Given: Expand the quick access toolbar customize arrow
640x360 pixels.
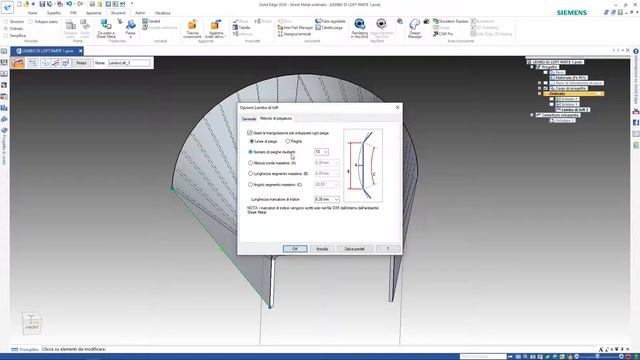Looking at the screenshot, I should tap(131, 4).
